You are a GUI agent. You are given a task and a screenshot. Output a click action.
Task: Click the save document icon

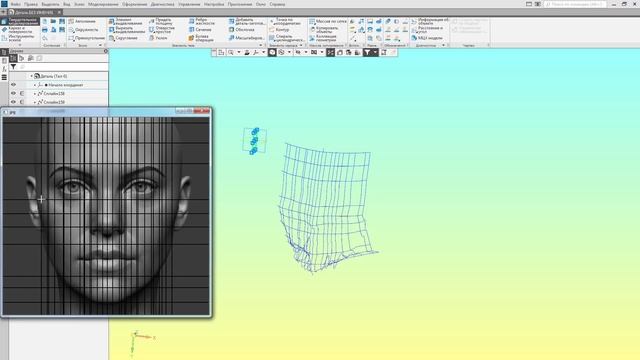click(62, 21)
